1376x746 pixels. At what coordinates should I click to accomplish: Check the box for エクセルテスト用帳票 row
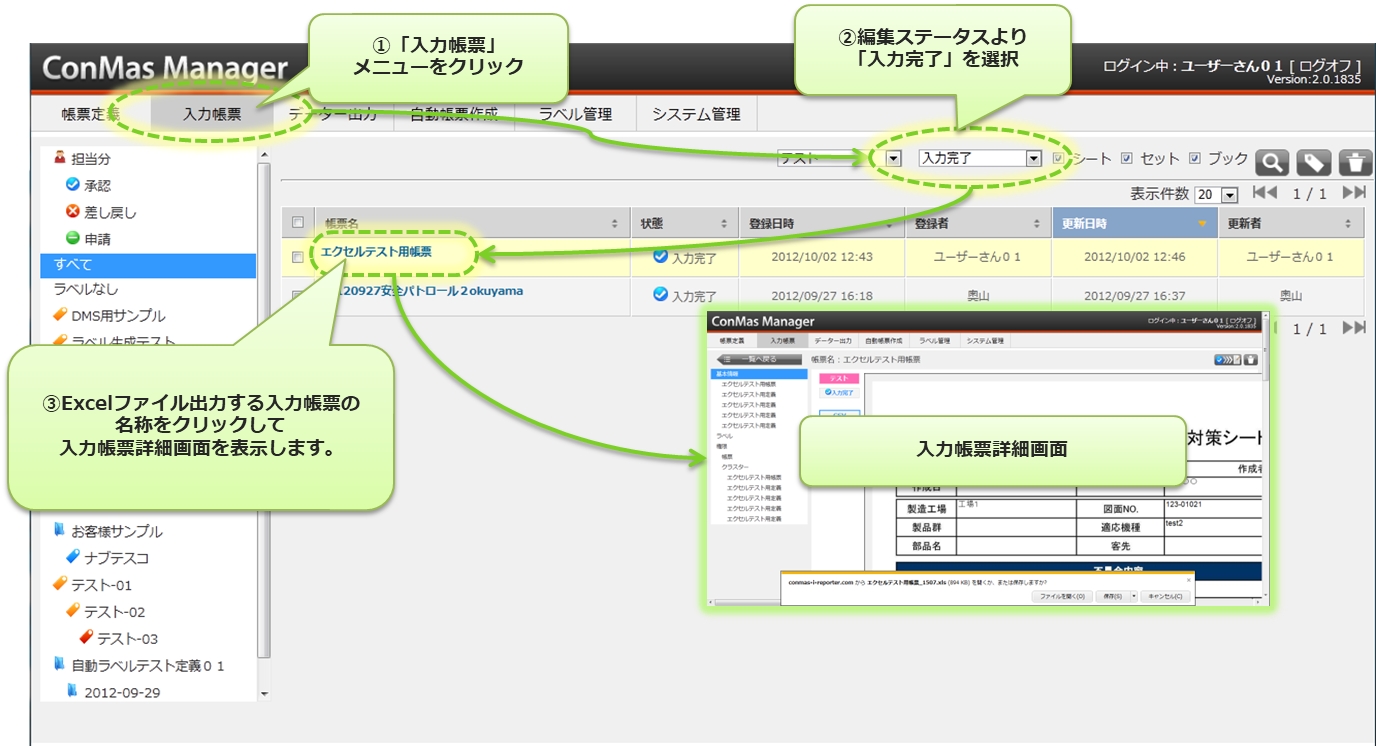pyautogui.click(x=297, y=257)
